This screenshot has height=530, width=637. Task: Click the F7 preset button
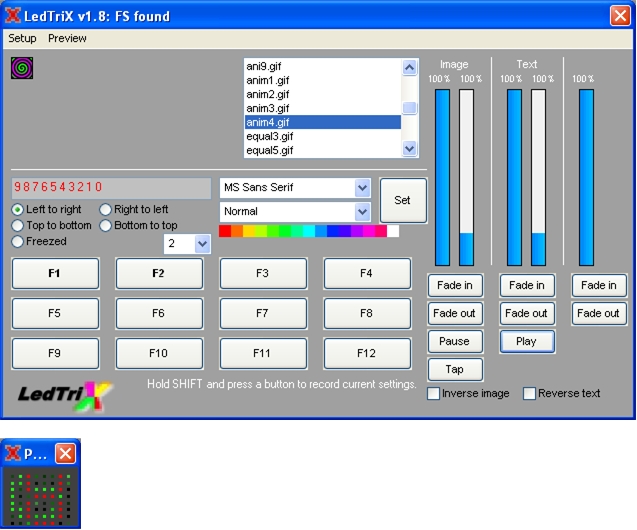pos(263,314)
